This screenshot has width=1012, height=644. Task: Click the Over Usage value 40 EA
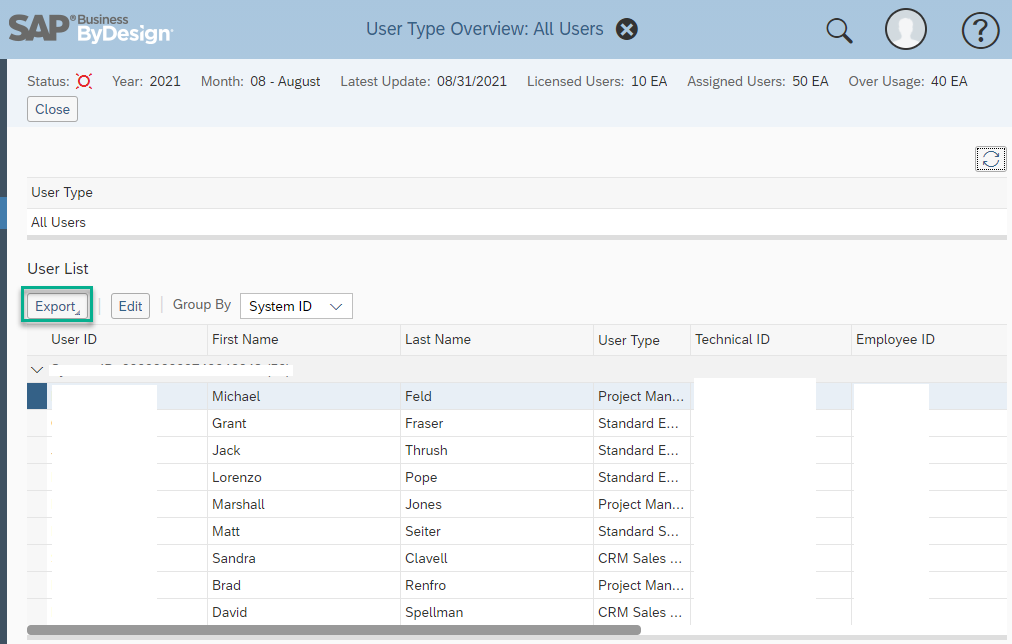point(949,81)
